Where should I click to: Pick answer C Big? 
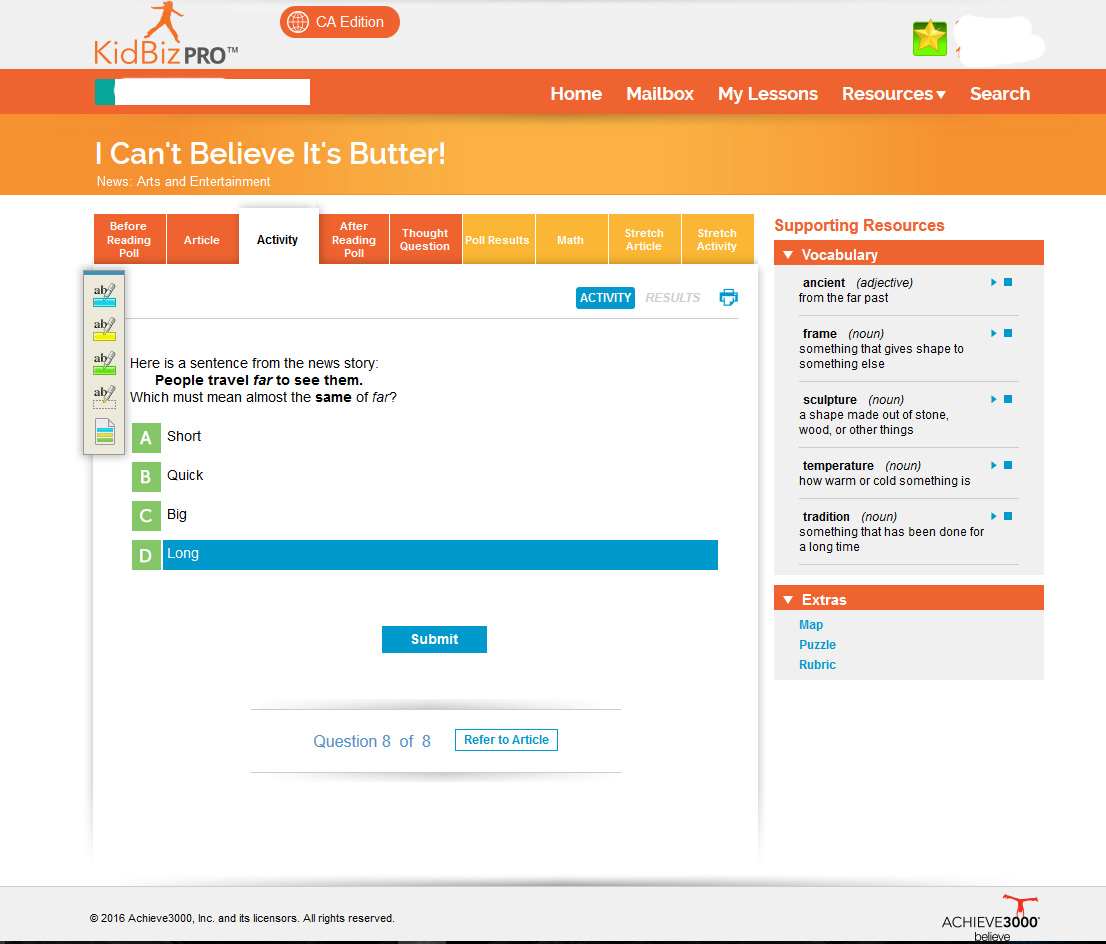146,515
